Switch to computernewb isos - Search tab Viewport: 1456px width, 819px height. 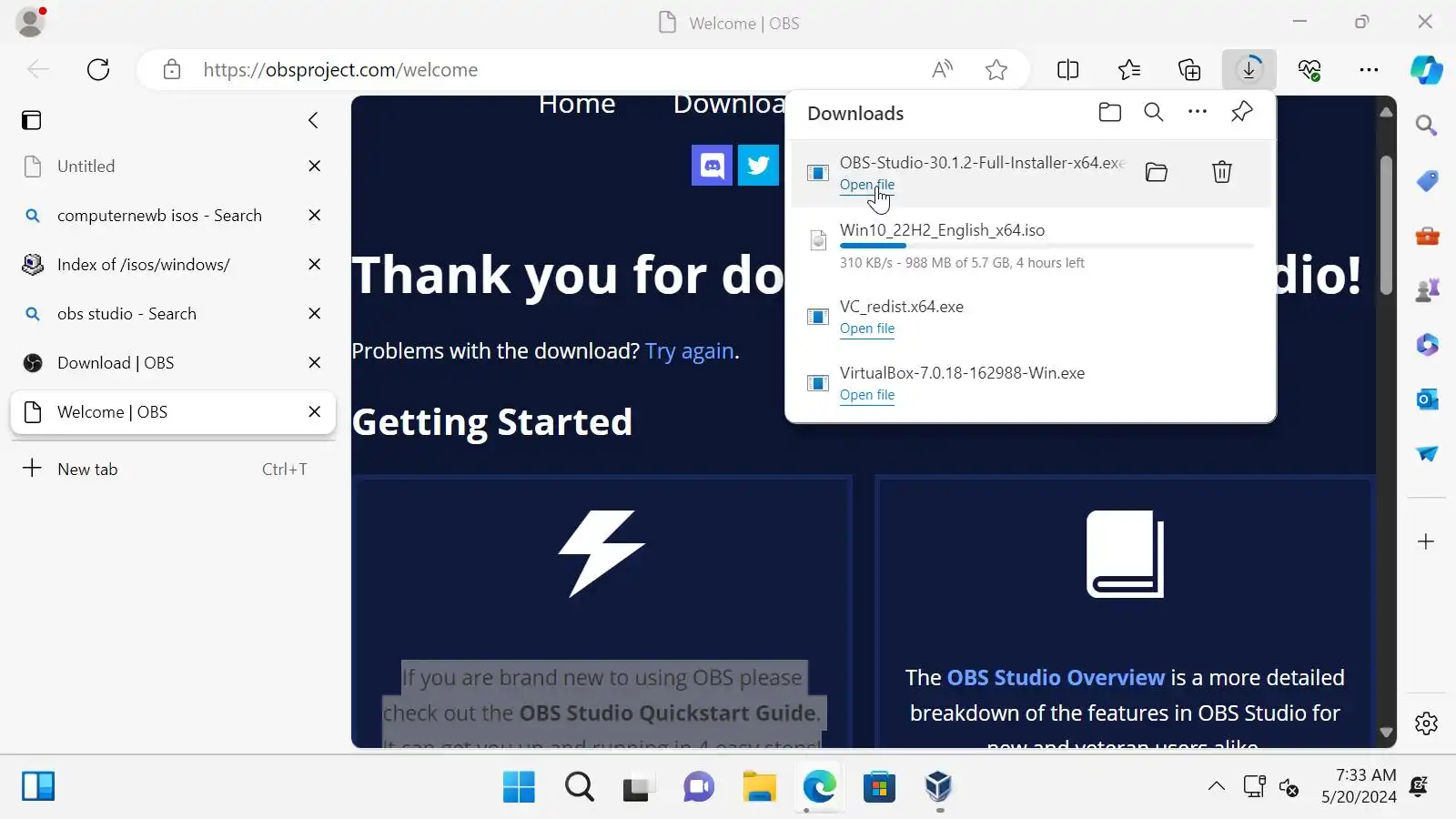pyautogui.click(x=173, y=215)
